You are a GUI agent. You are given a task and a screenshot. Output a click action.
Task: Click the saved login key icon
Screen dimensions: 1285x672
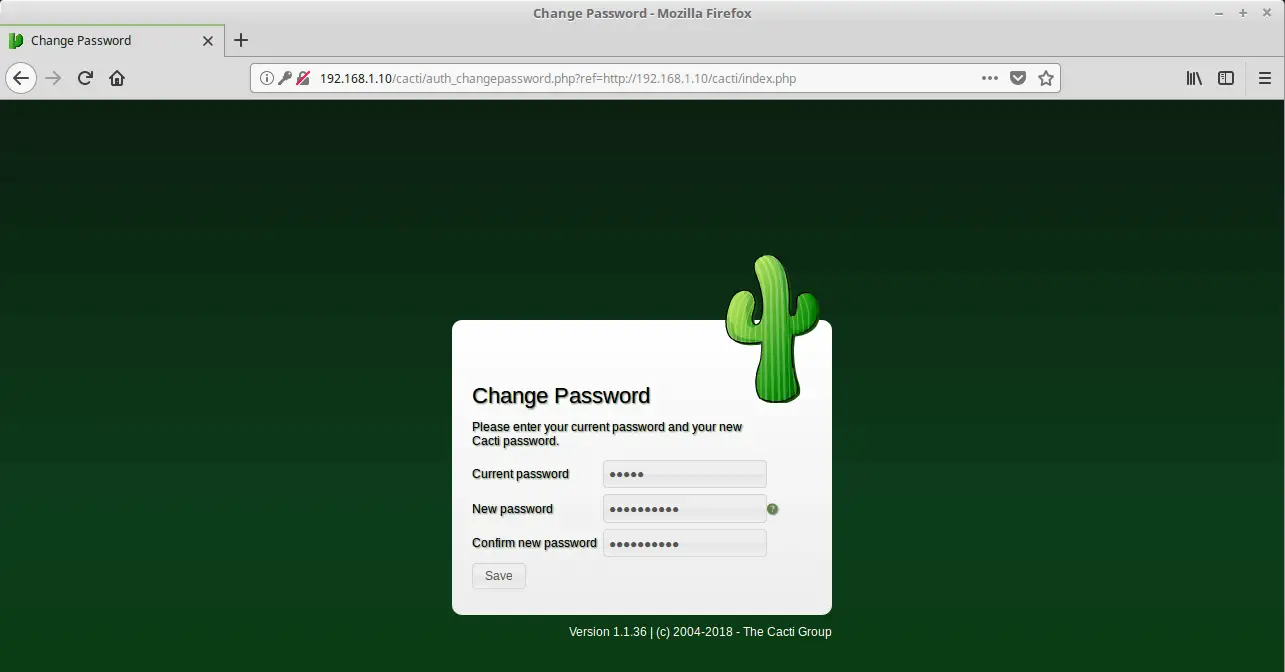tap(284, 78)
